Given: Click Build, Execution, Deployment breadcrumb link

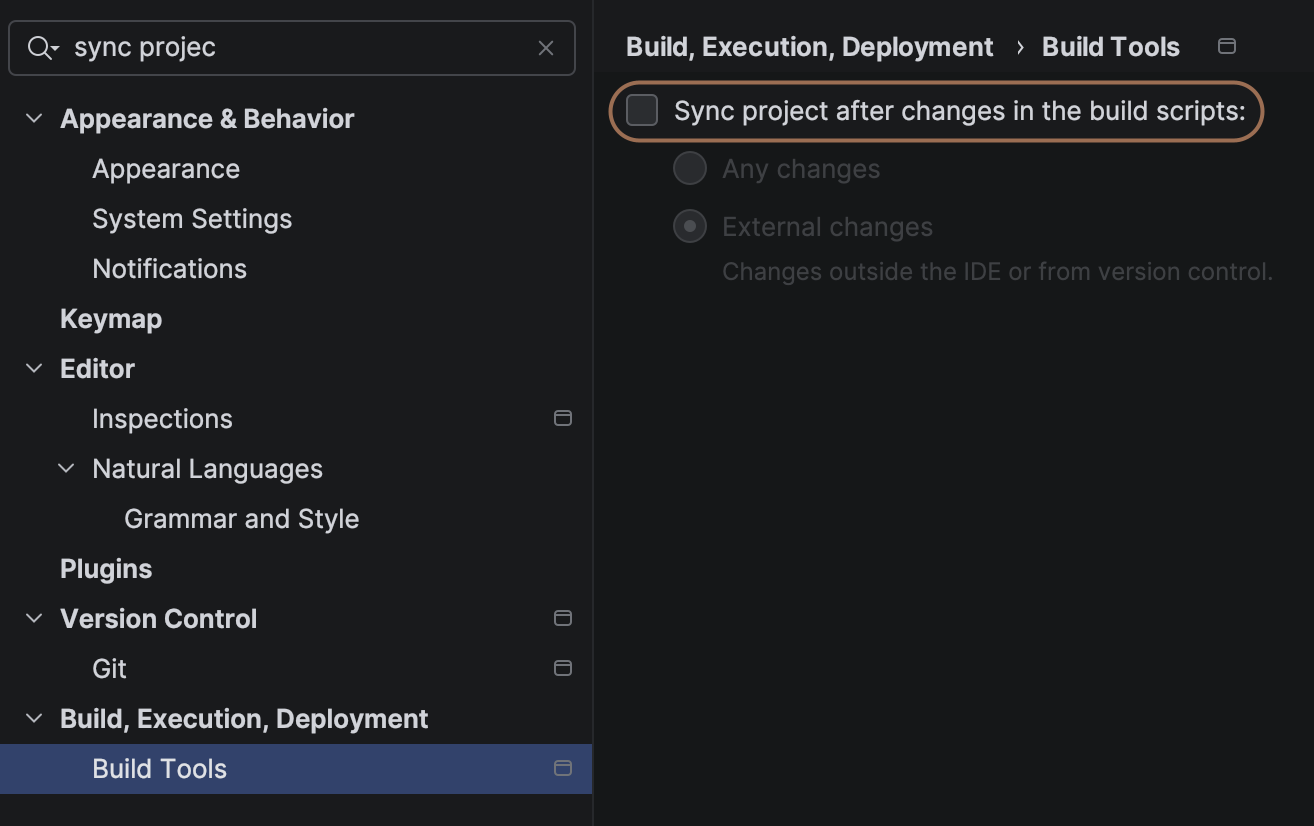Looking at the screenshot, I should [x=809, y=47].
